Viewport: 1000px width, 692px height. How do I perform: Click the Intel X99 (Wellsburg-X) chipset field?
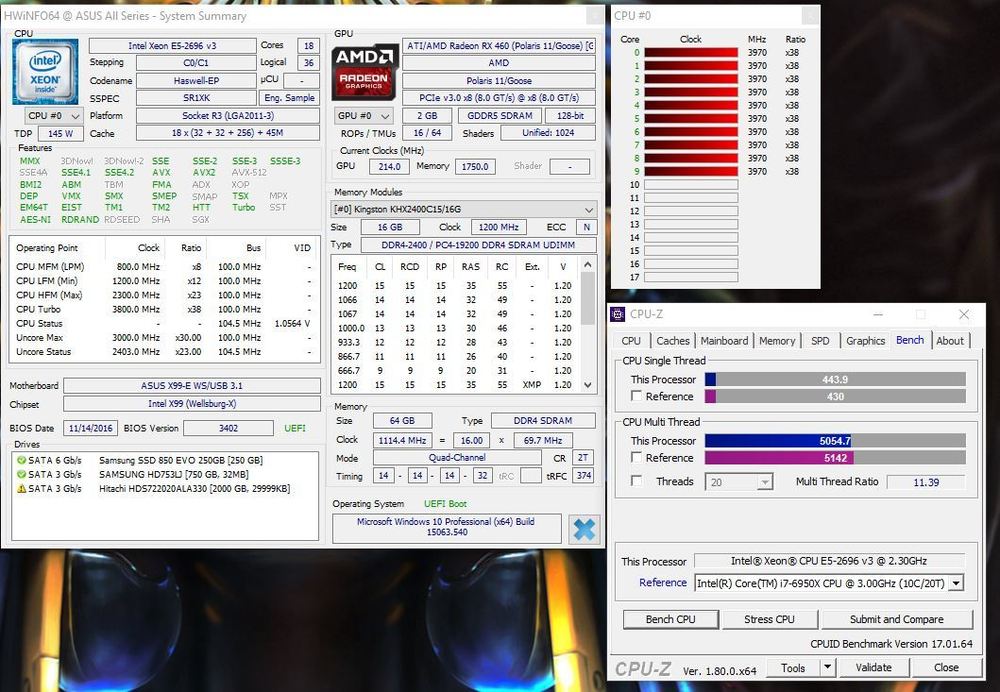192,404
